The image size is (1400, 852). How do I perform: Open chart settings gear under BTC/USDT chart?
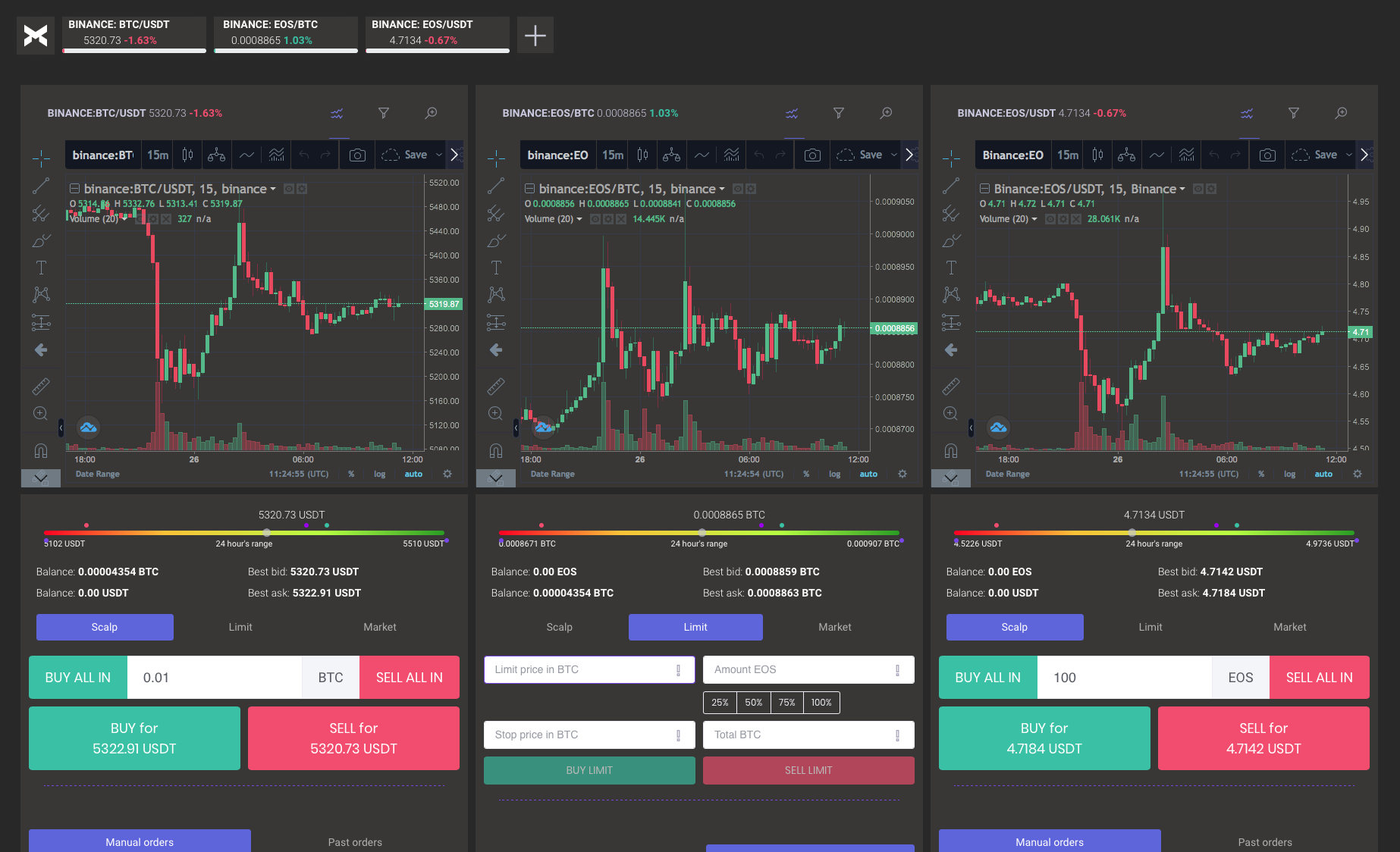[x=447, y=474]
